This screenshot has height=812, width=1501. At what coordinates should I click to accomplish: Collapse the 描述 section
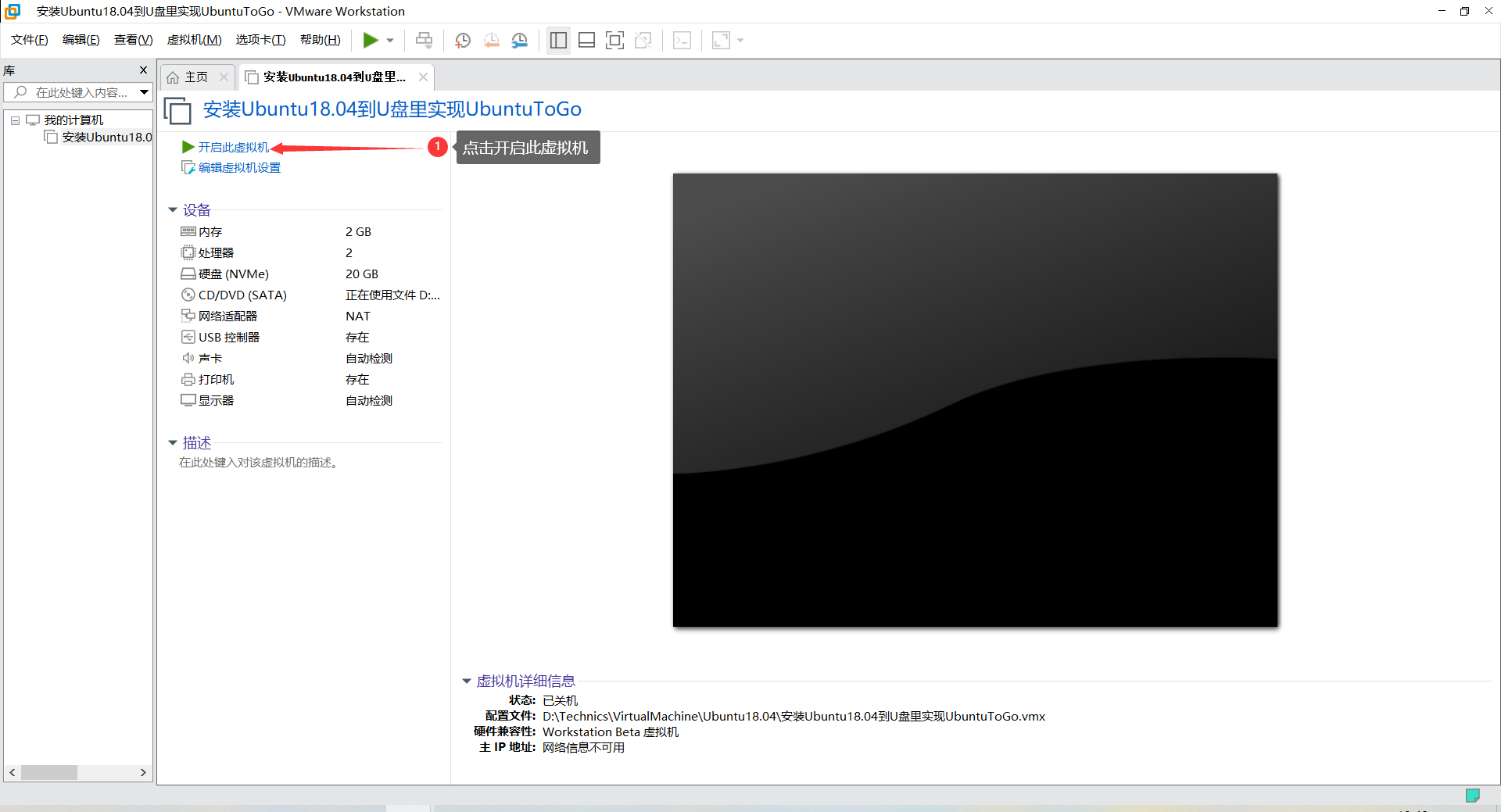tap(173, 443)
